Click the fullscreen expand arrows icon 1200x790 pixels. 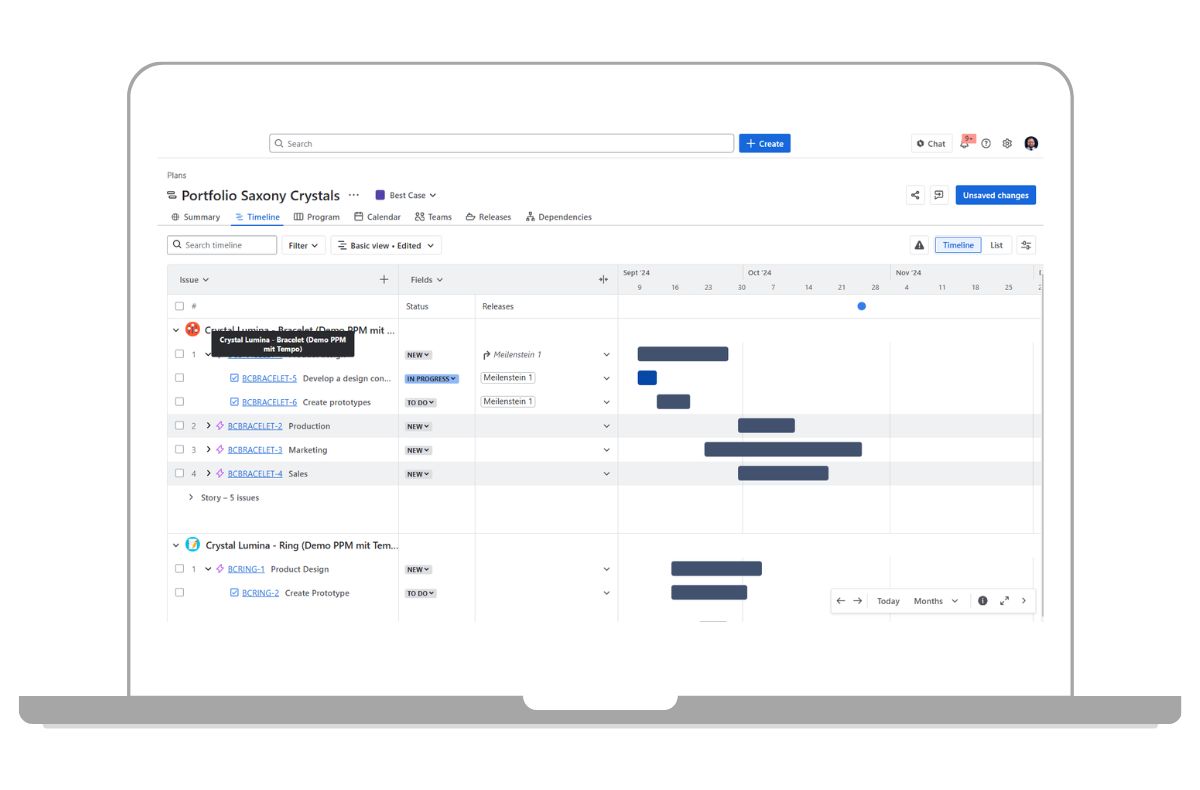pyautogui.click(x=1004, y=601)
